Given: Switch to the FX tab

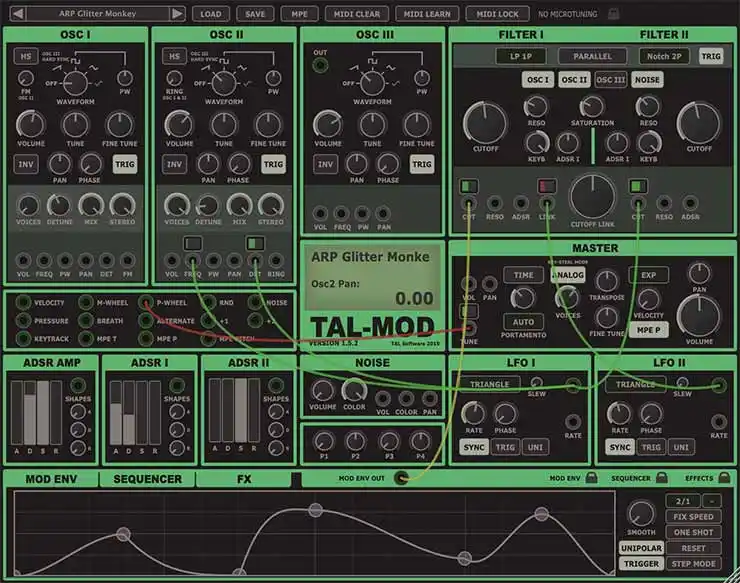Looking at the screenshot, I should [244, 479].
